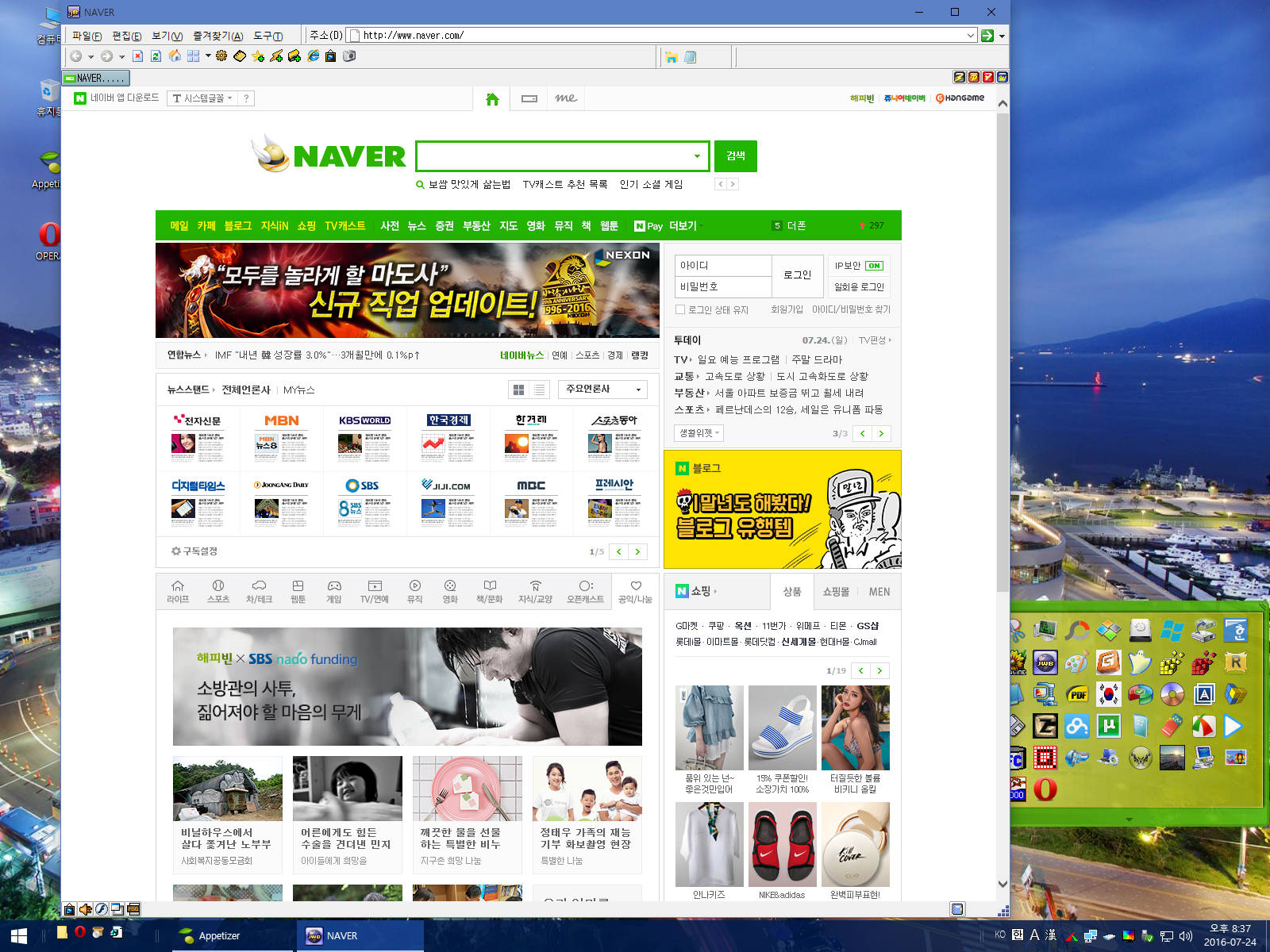Open the 파일(F) menu

[87, 36]
